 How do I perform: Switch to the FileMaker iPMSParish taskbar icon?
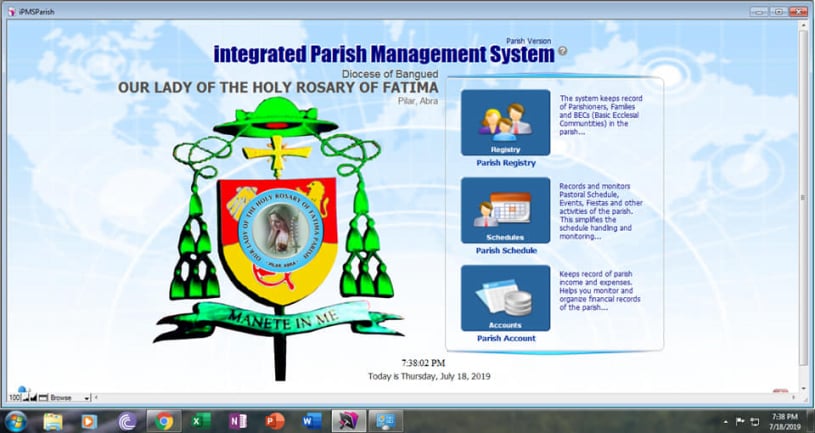tap(349, 421)
